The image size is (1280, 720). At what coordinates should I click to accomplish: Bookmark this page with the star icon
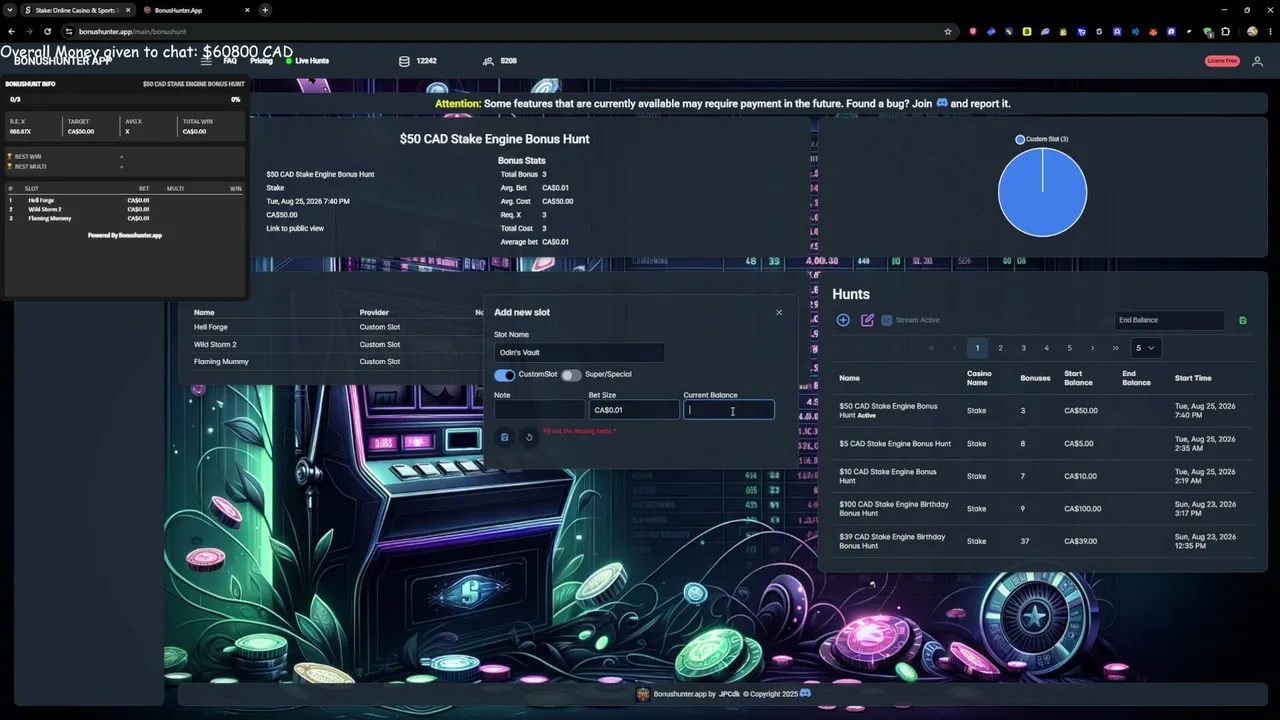pyautogui.click(x=948, y=31)
